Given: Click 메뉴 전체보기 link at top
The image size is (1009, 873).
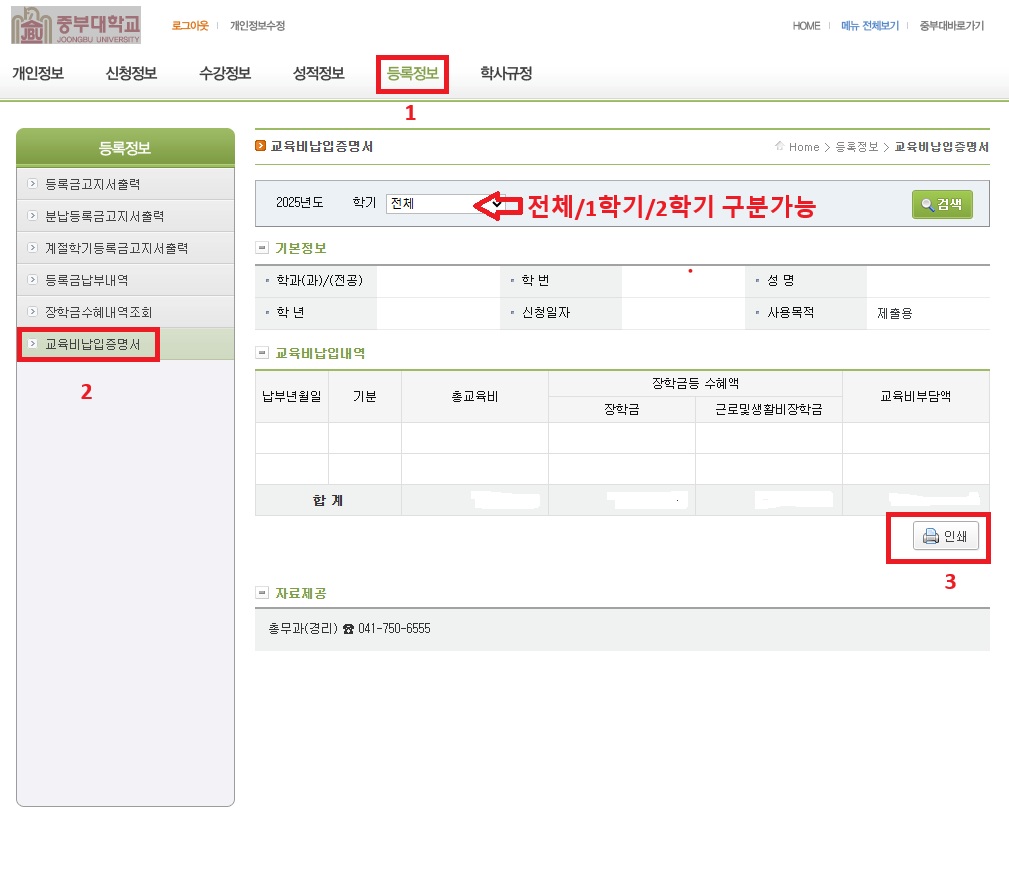Looking at the screenshot, I should (870, 26).
